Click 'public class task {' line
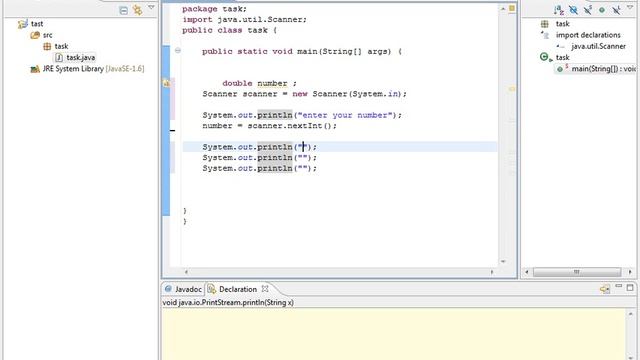 click(x=229, y=30)
